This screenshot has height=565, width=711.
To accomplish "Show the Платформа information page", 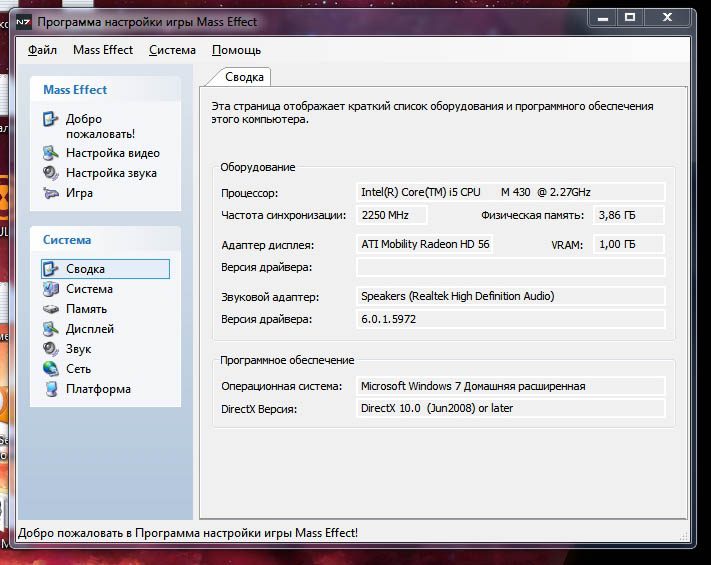I will pos(98,389).
